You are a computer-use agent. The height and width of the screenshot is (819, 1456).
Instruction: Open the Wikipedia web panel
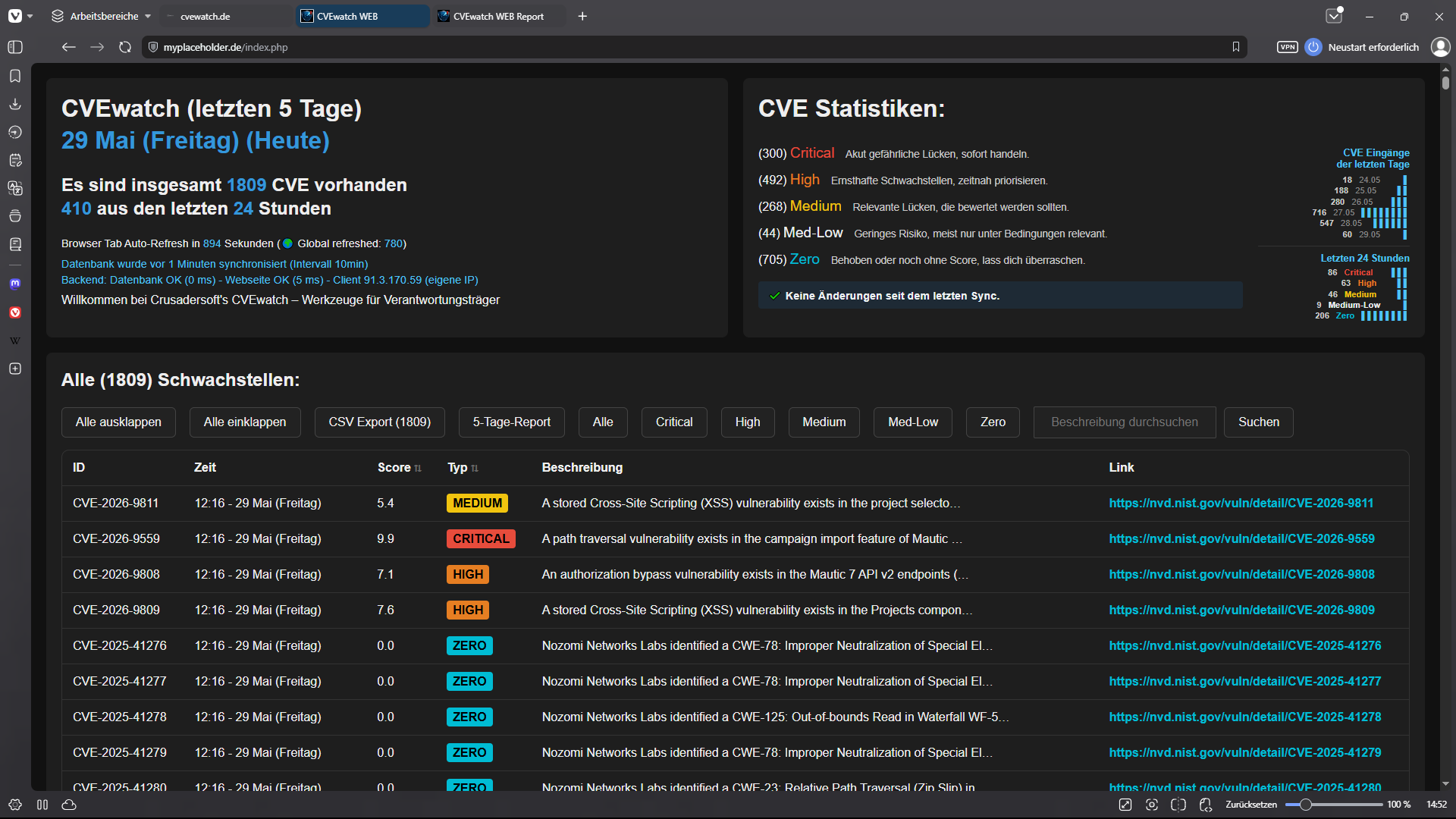(x=15, y=340)
